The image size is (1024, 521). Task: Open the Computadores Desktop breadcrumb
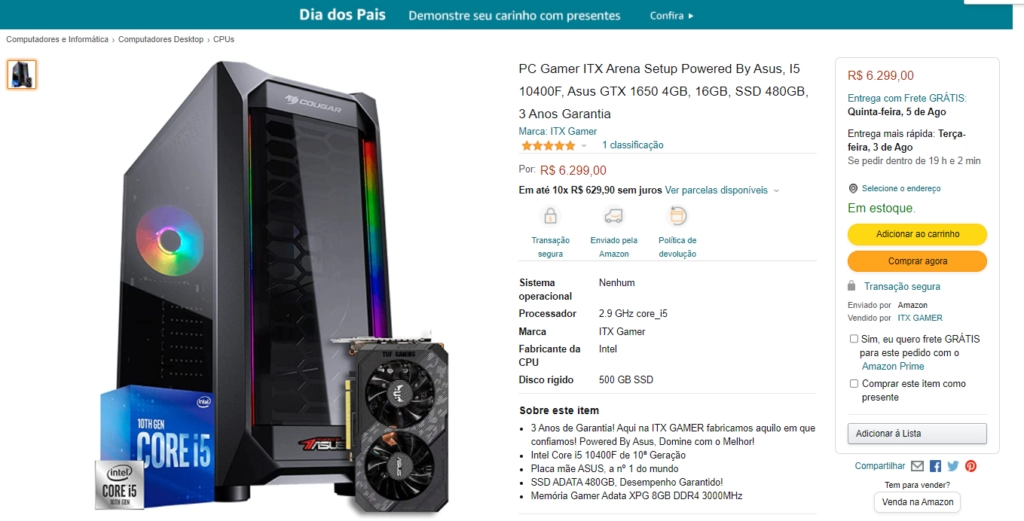161,39
